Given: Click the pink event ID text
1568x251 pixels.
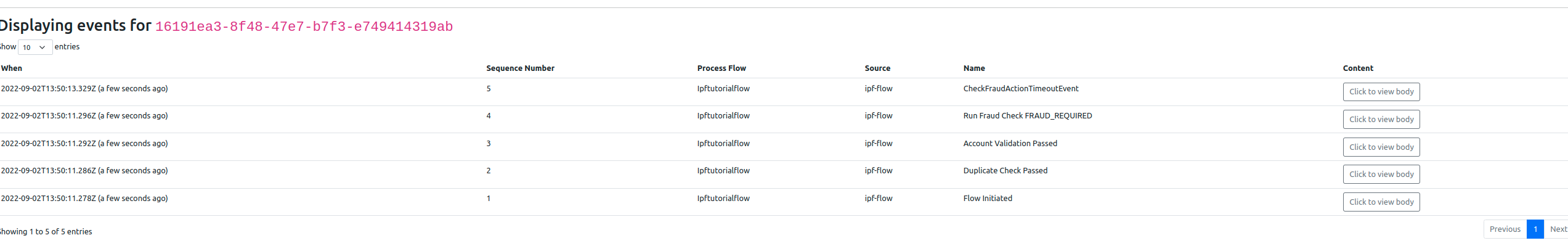Looking at the screenshot, I should [304, 27].
